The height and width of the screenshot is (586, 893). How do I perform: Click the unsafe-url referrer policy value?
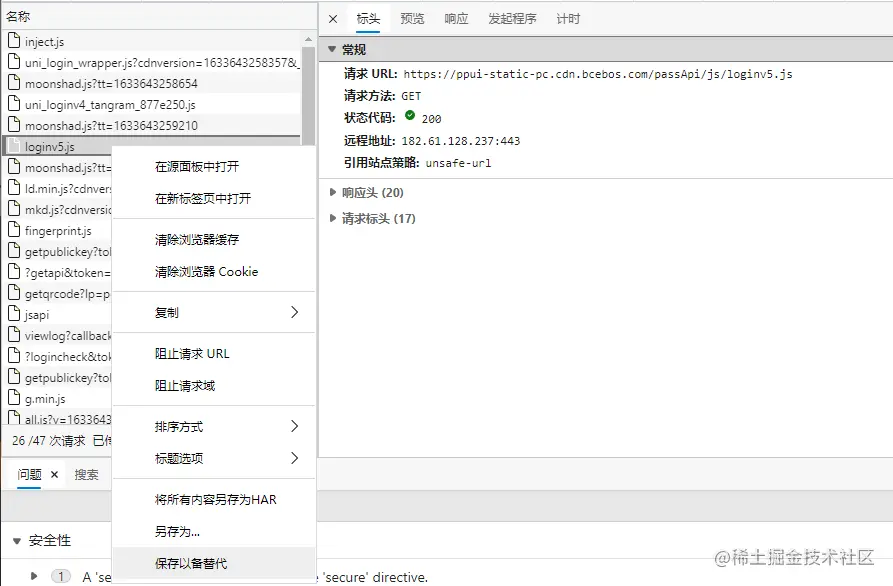point(458,163)
